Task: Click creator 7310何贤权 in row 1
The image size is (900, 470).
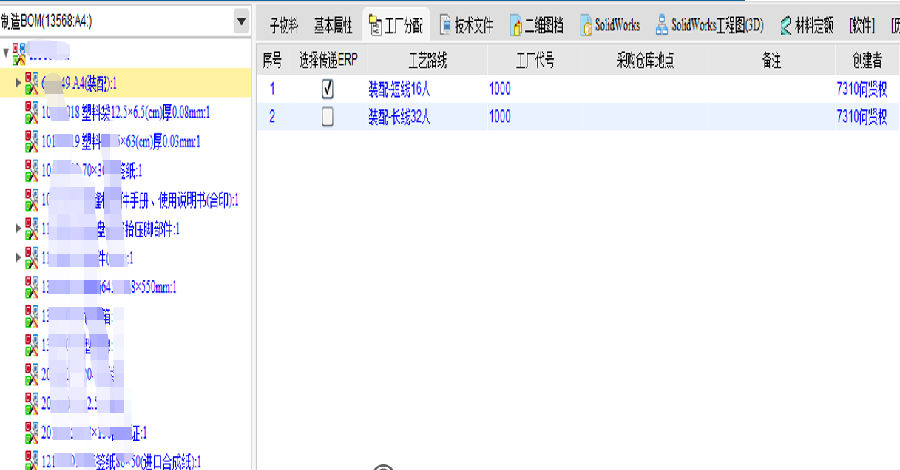Action: (862, 89)
